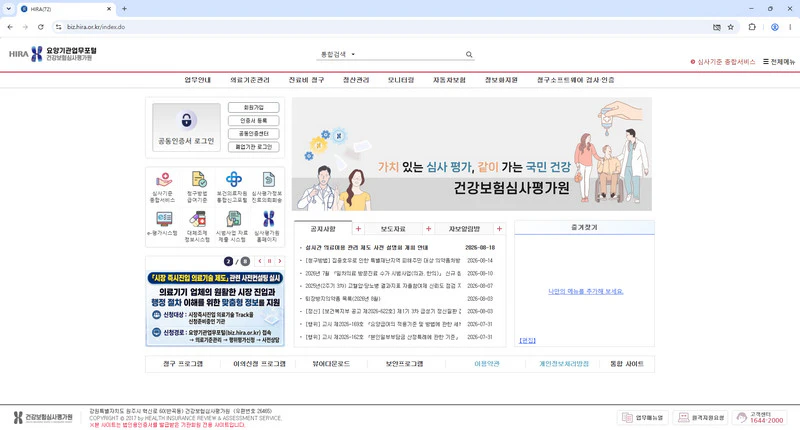This screenshot has height=430, width=800.
Task: Open the 의료기준관리 menu
Action: click(249, 80)
